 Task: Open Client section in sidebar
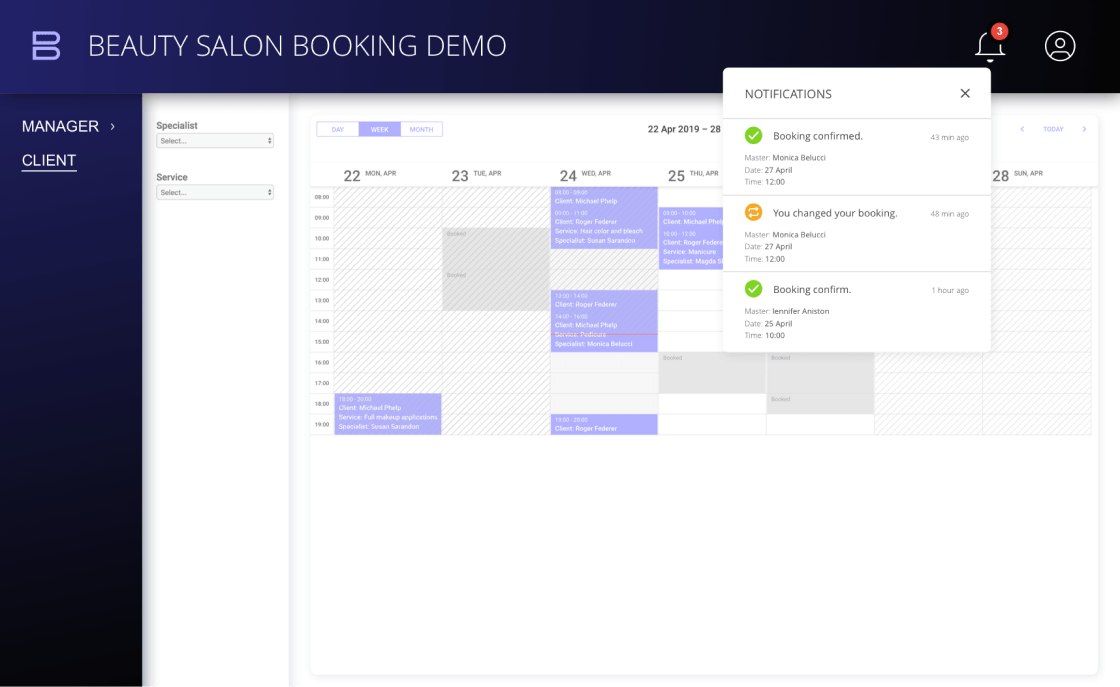pos(49,160)
